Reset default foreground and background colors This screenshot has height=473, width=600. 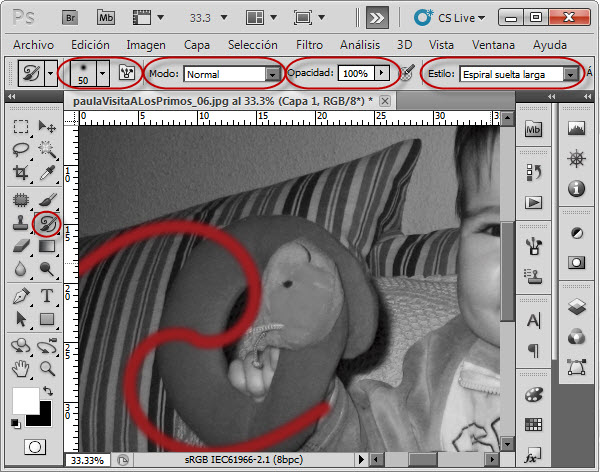coord(15,424)
